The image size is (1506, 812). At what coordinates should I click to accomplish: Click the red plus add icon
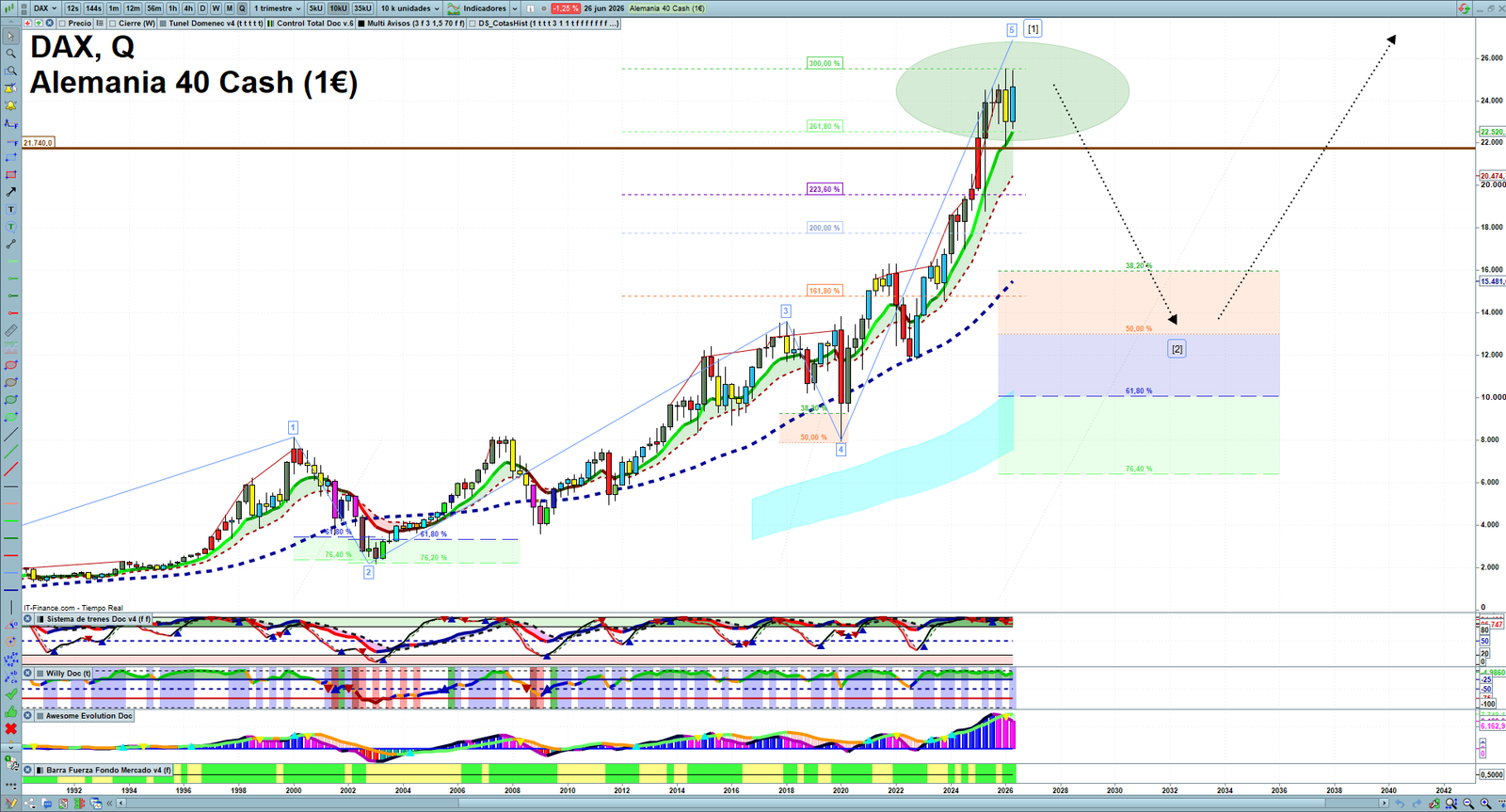tap(27, 23)
